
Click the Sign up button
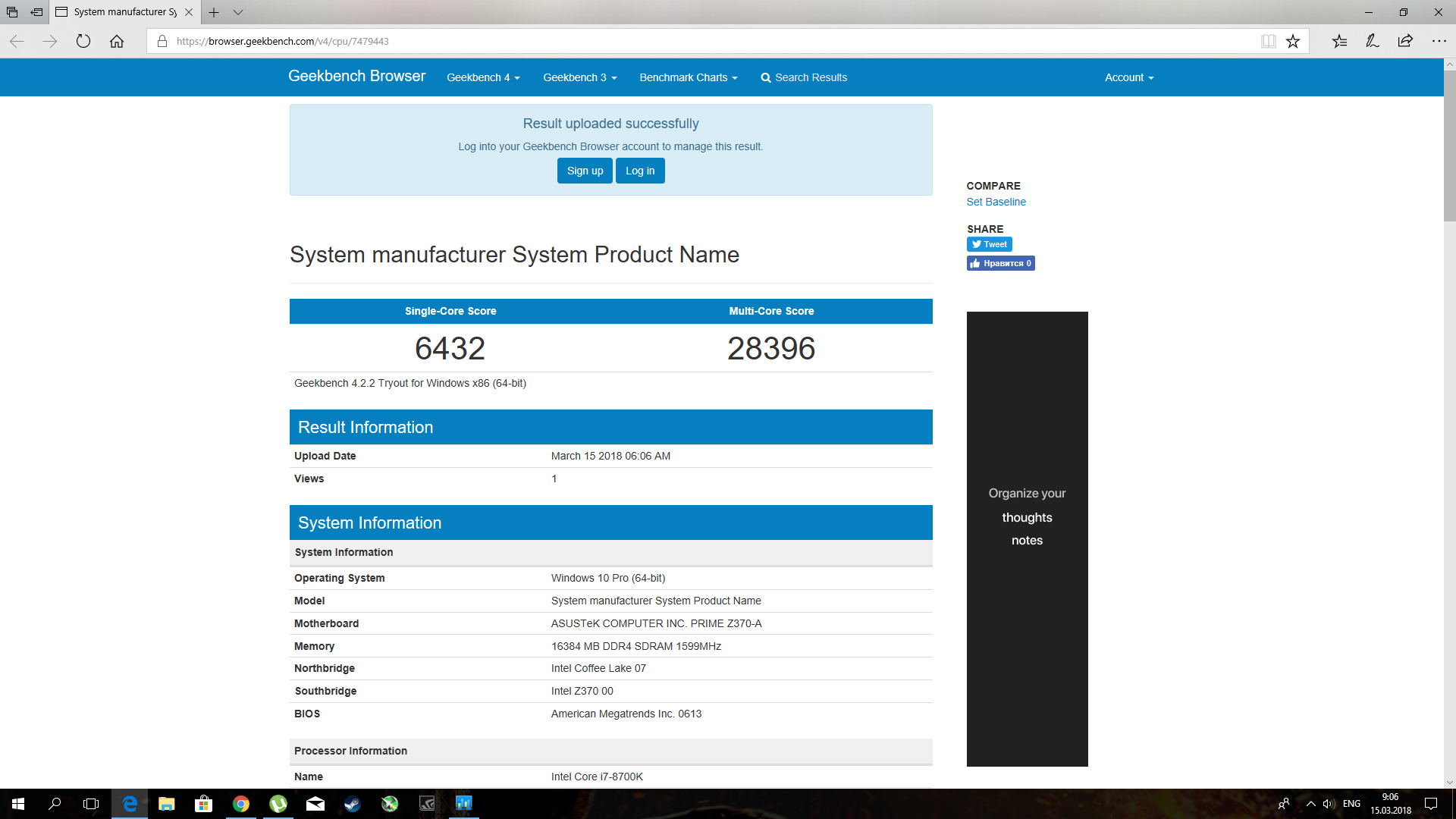[585, 171]
